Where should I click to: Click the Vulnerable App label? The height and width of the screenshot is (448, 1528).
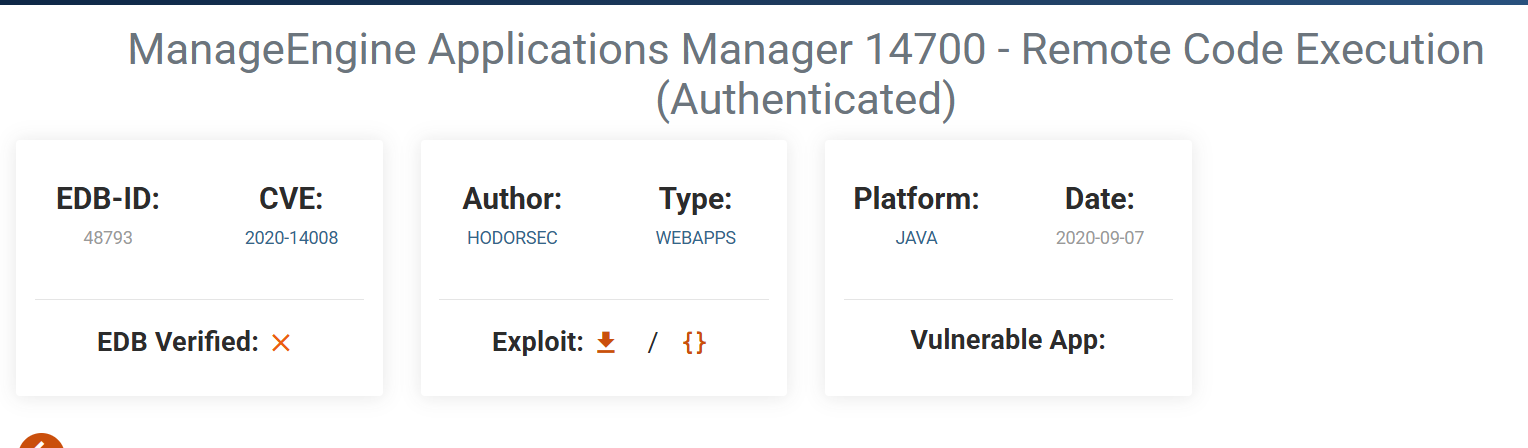1008,340
